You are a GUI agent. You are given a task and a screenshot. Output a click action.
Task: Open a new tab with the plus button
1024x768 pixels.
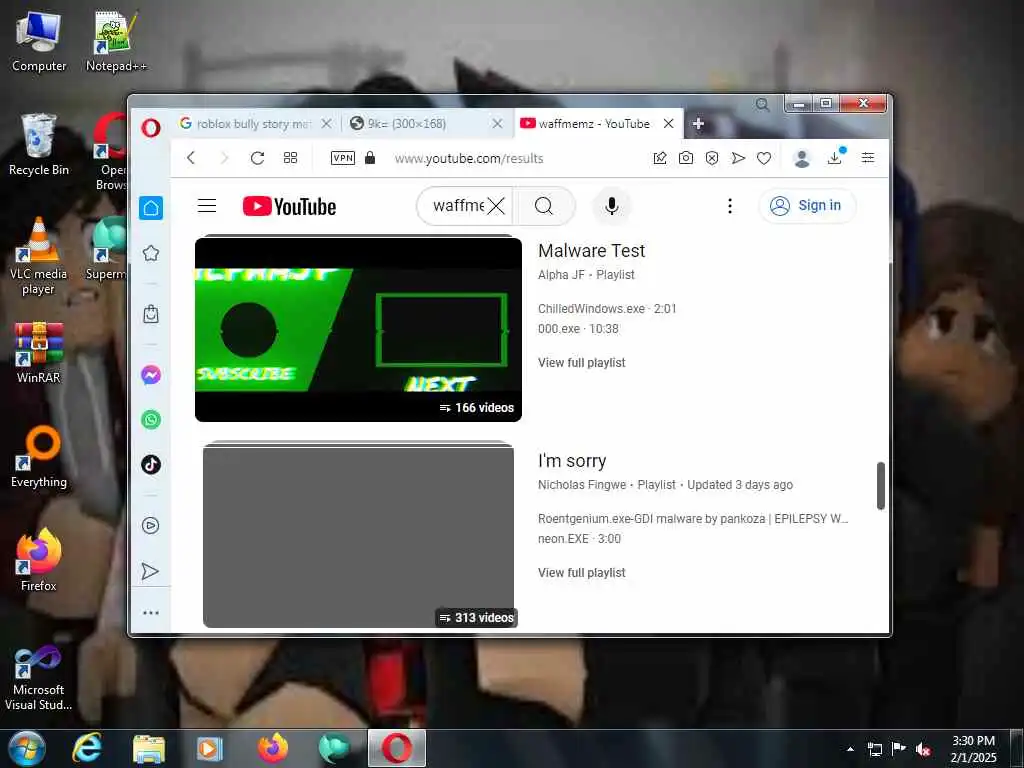(698, 123)
